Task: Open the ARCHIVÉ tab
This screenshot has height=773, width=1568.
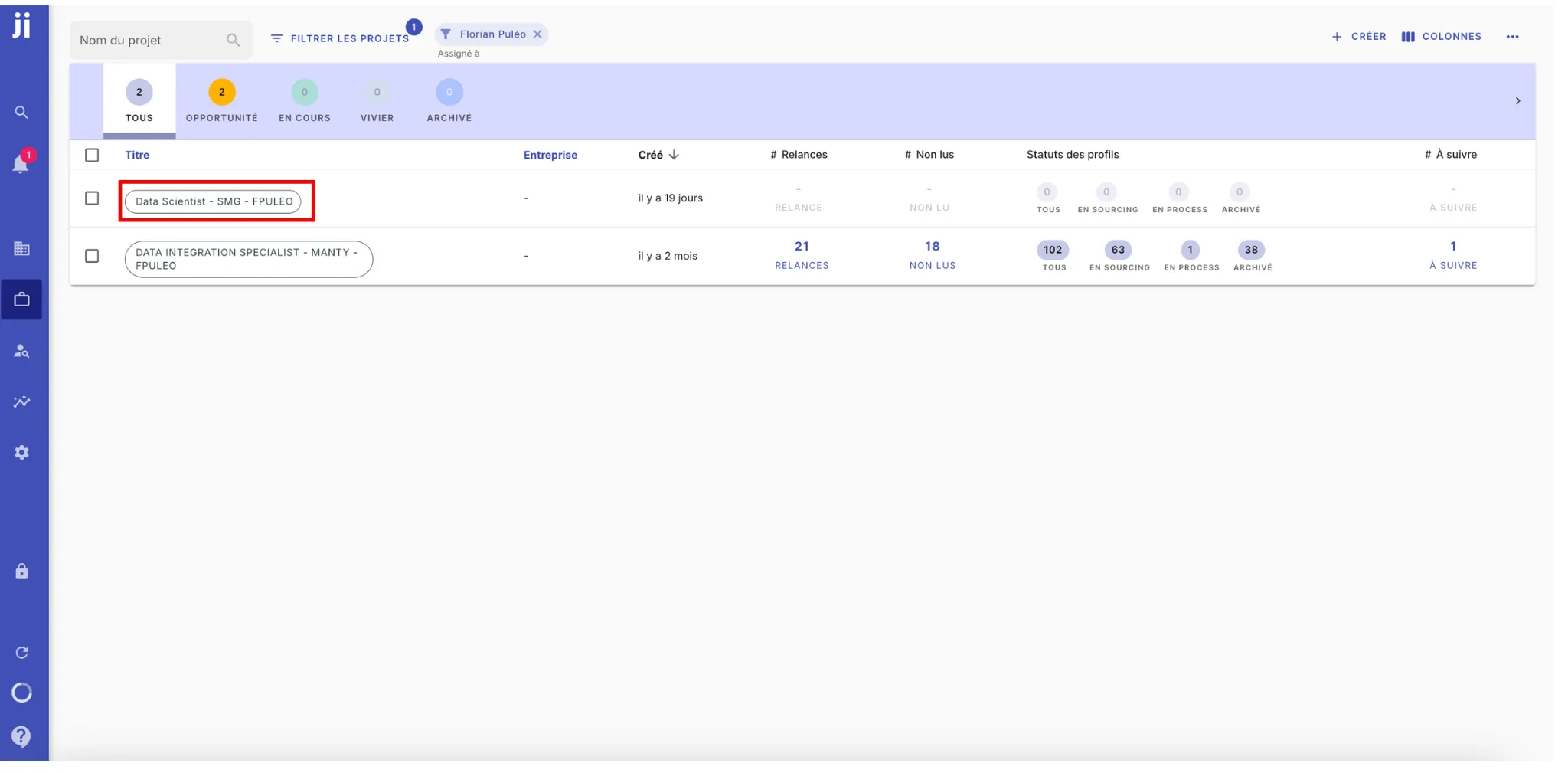Action: [449, 100]
